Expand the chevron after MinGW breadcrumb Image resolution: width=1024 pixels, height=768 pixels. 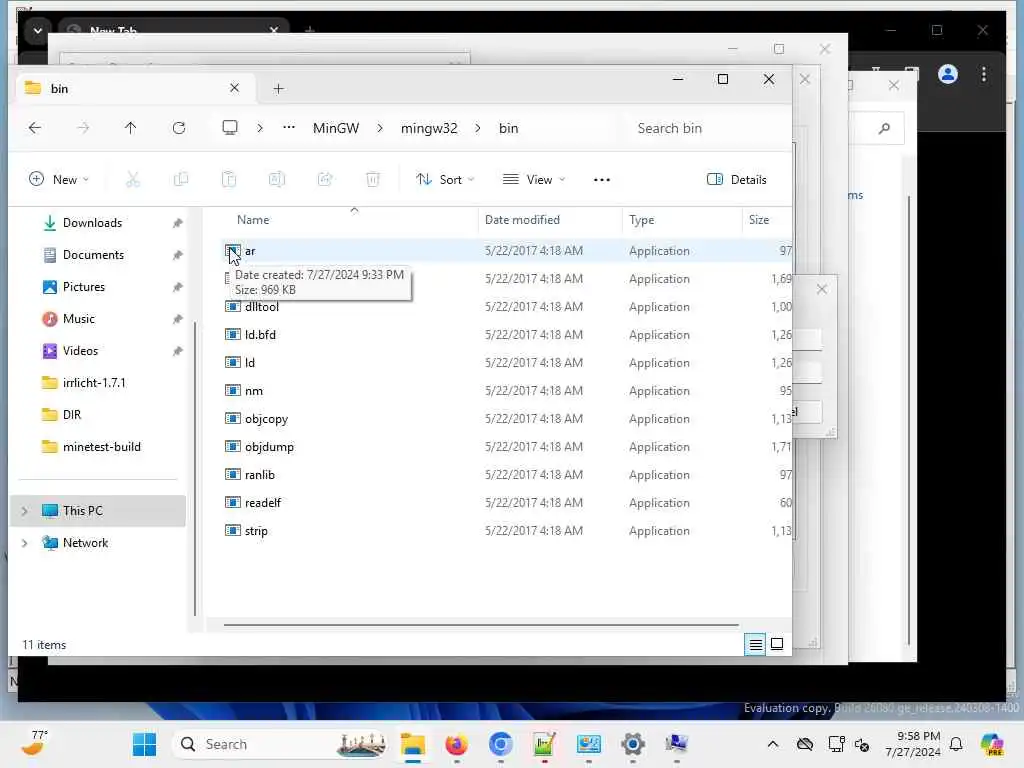click(x=380, y=128)
